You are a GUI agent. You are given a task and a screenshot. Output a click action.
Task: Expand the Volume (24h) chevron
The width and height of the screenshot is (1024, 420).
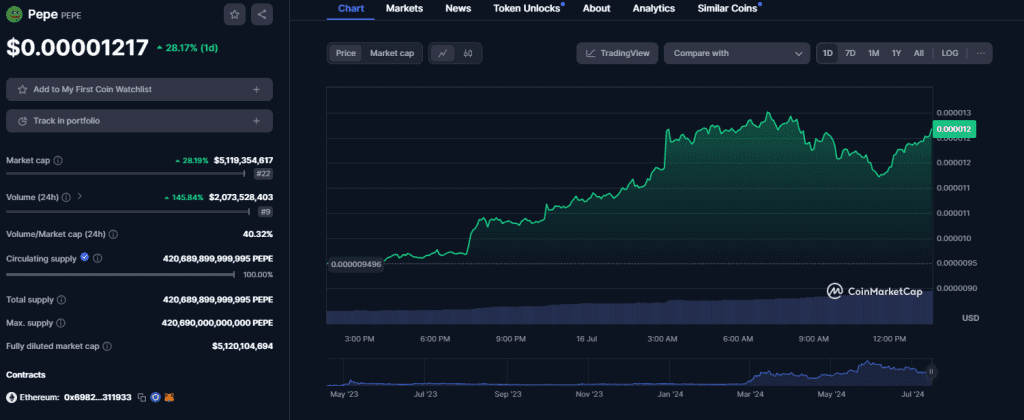click(x=79, y=197)
